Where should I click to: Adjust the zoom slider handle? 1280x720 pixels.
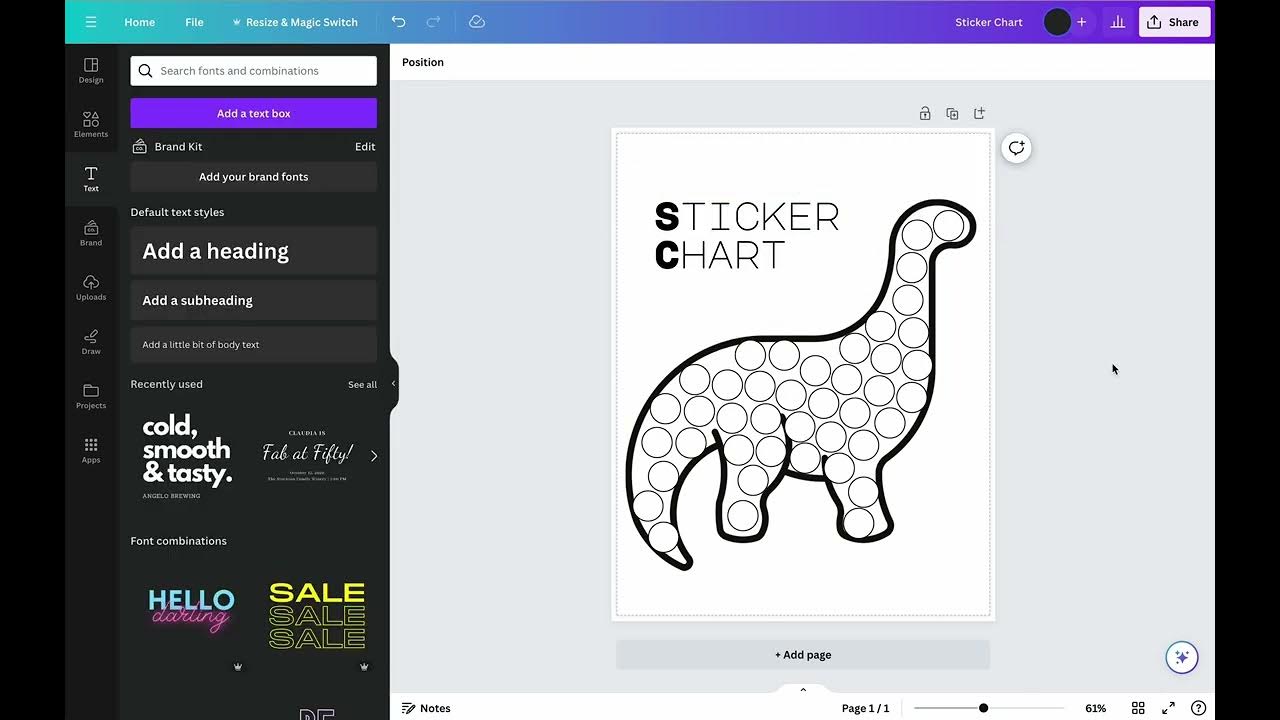[x=983, y=708]
